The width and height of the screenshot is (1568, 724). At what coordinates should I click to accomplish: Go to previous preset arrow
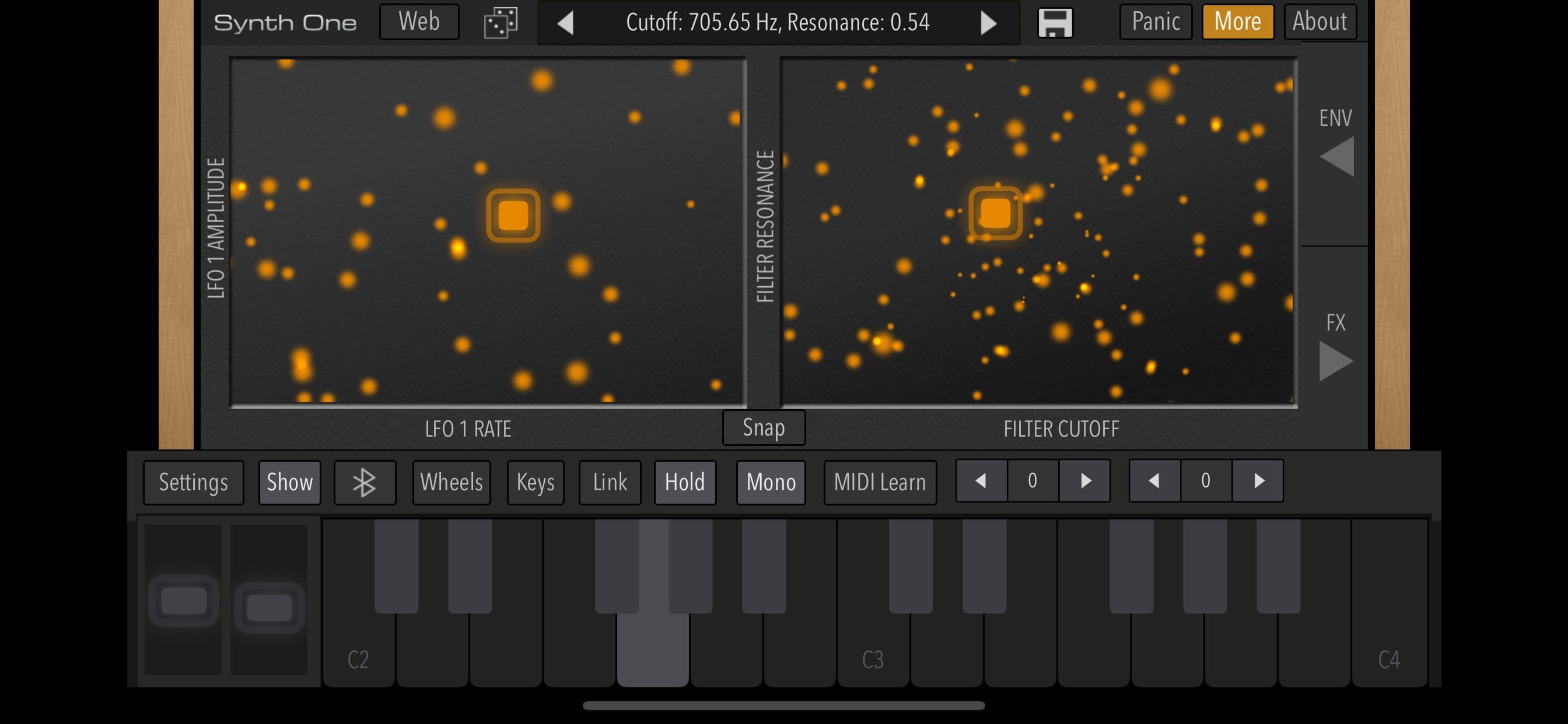click(x=565, y=23)
